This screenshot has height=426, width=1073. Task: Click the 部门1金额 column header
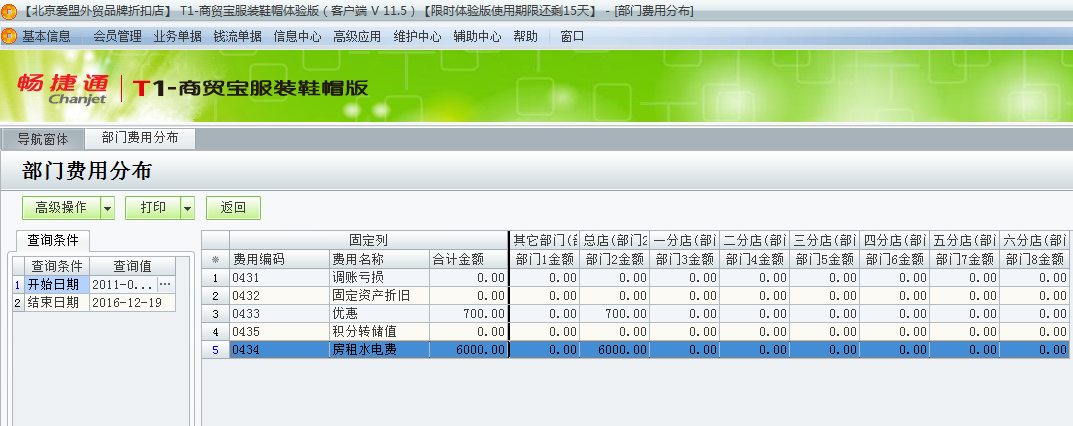coord(545,259)
